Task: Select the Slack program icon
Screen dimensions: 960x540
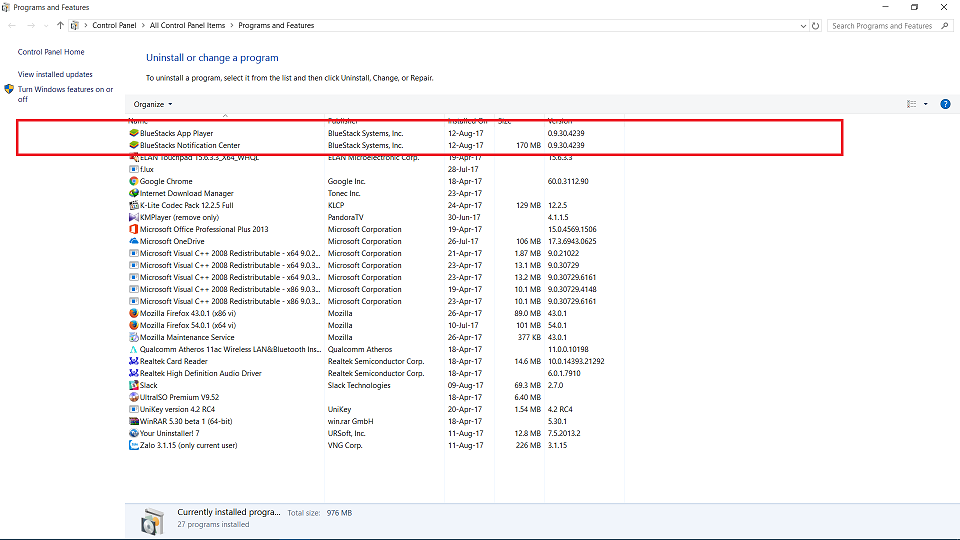Action: pyautogui.click(x=134, y=385)
